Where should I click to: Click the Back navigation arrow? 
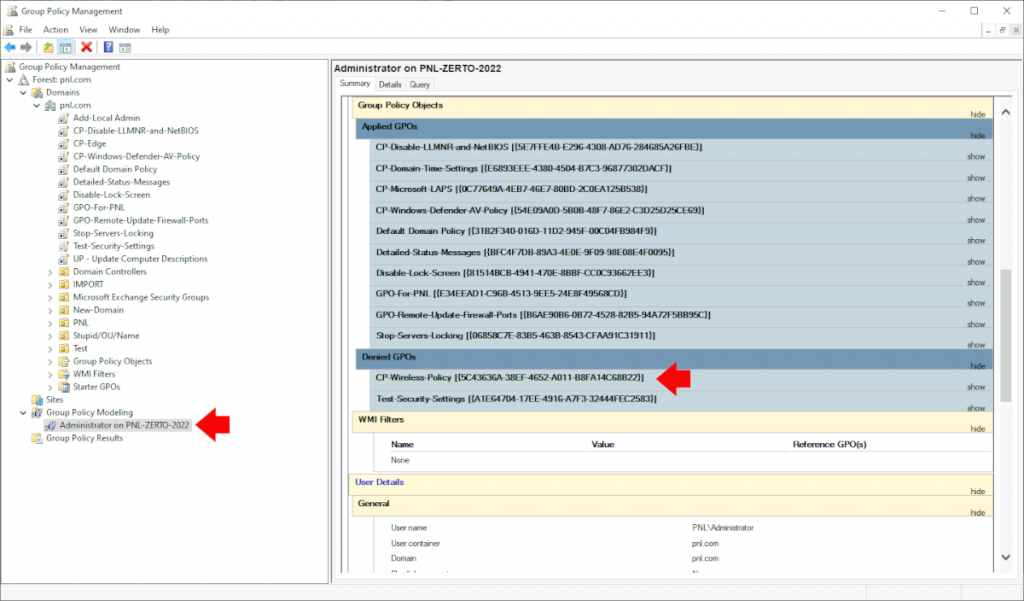pos(10,46)
